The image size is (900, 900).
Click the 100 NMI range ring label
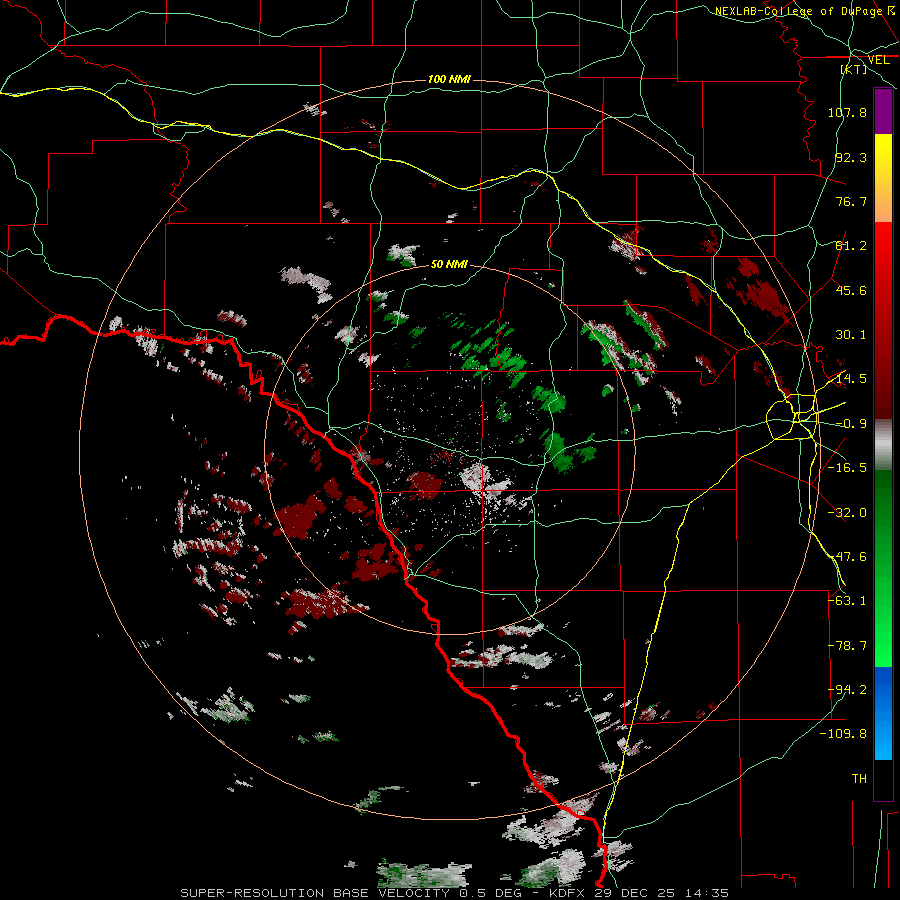point(449,79)
